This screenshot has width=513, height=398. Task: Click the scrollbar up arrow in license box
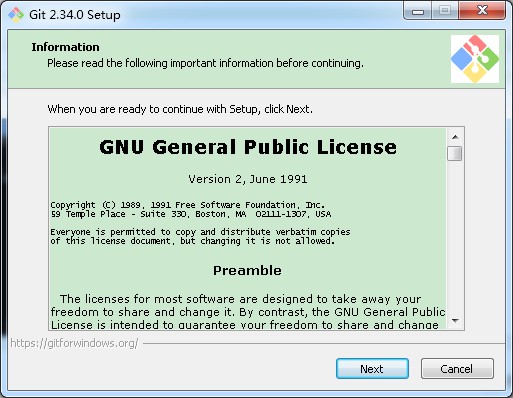pyautogui.click(x=455, y=137)
